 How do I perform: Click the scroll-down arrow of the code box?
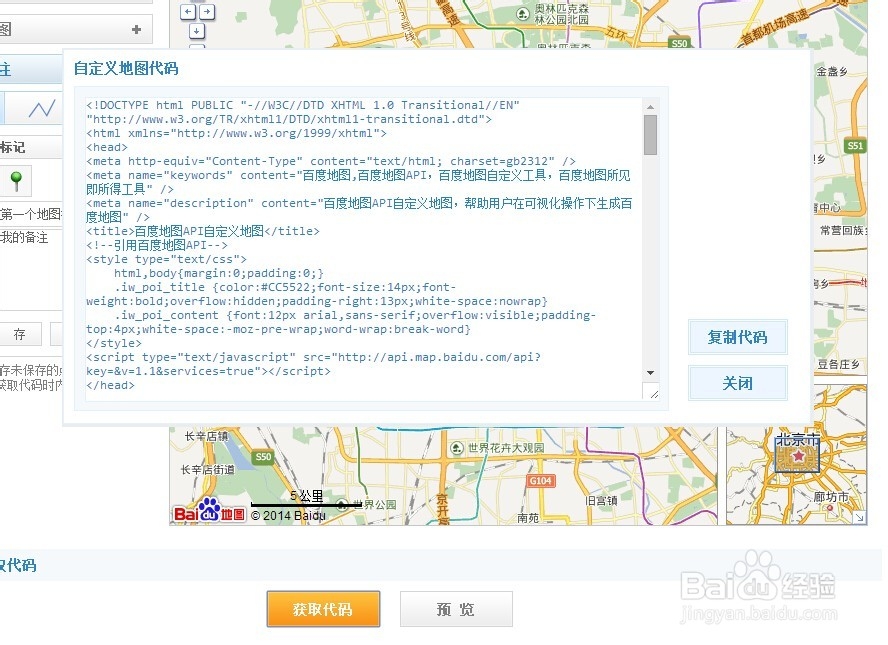(652, 374)
